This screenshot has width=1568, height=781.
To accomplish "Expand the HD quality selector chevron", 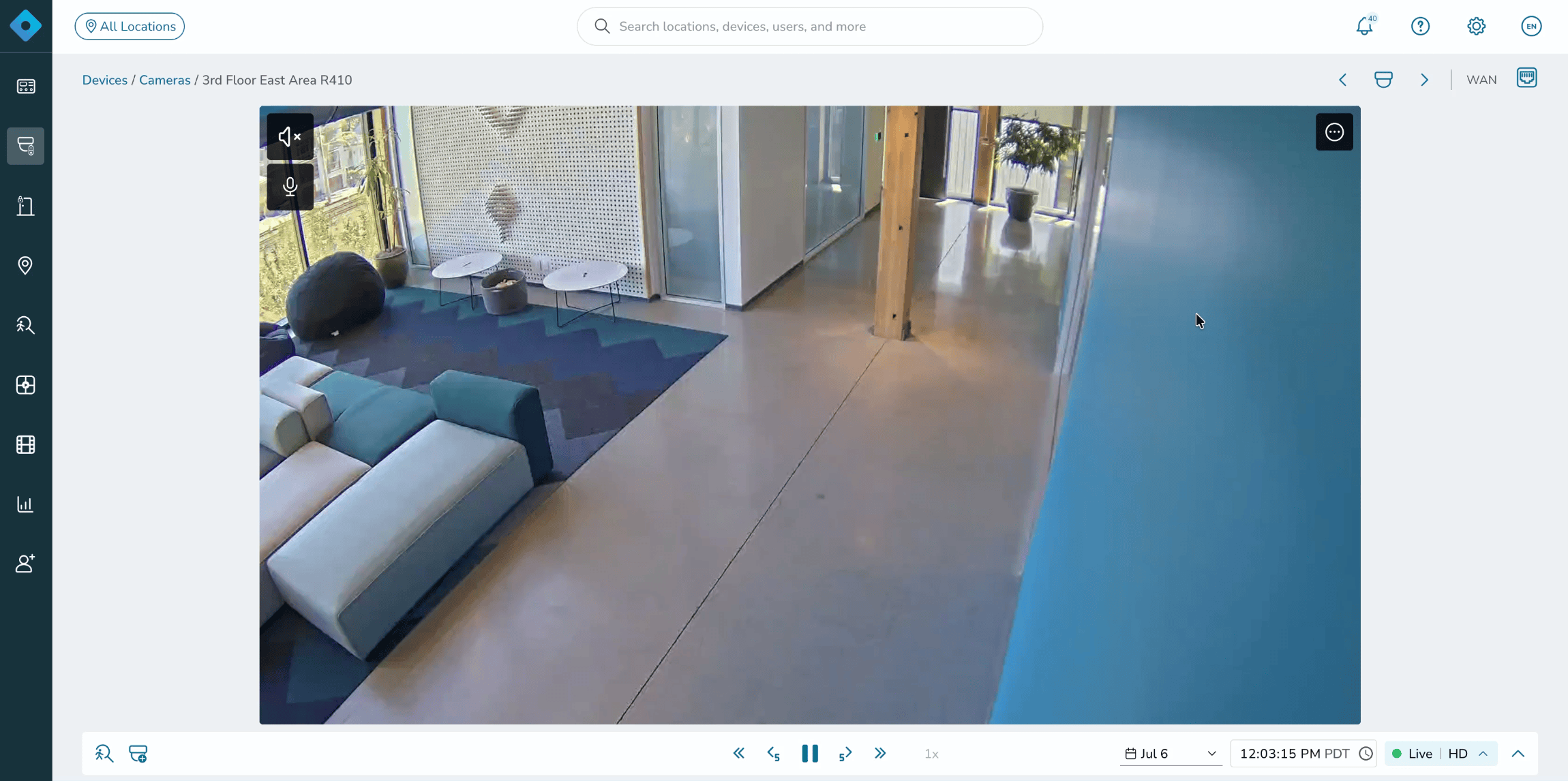I will coord(1483,754).
